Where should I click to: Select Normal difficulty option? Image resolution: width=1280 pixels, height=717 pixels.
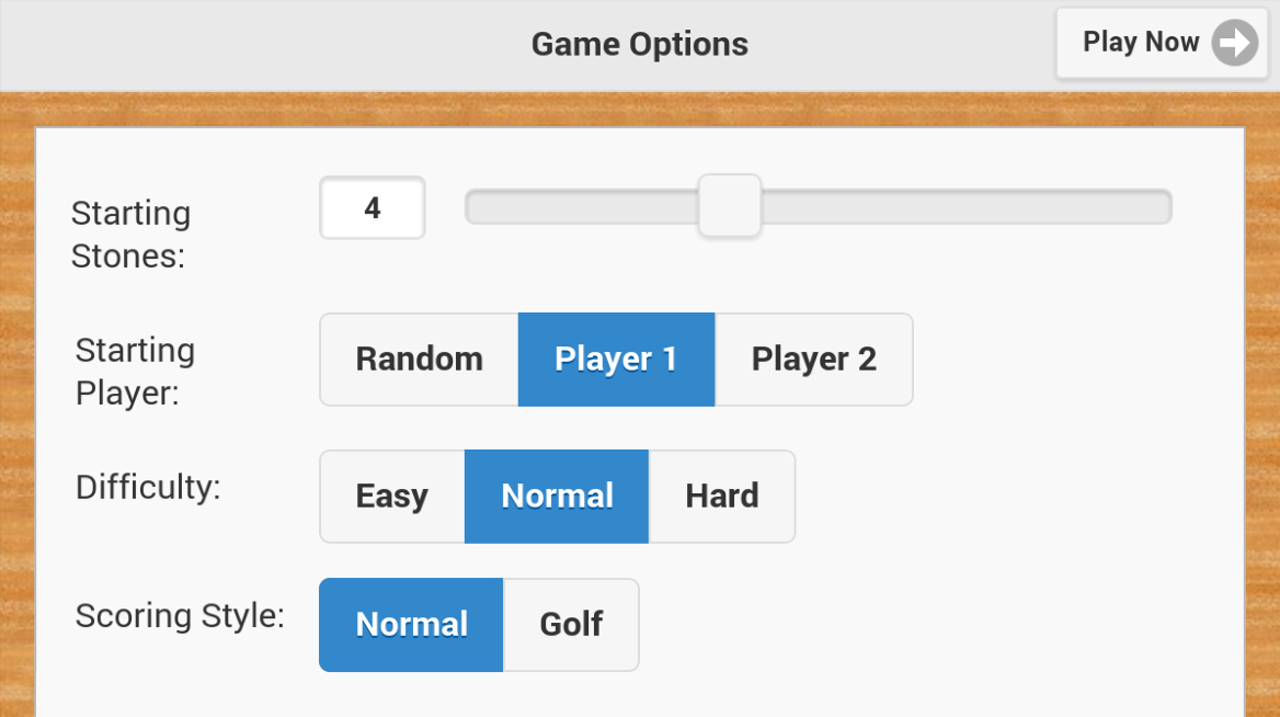pyautogui.click(x=557, y=496)
